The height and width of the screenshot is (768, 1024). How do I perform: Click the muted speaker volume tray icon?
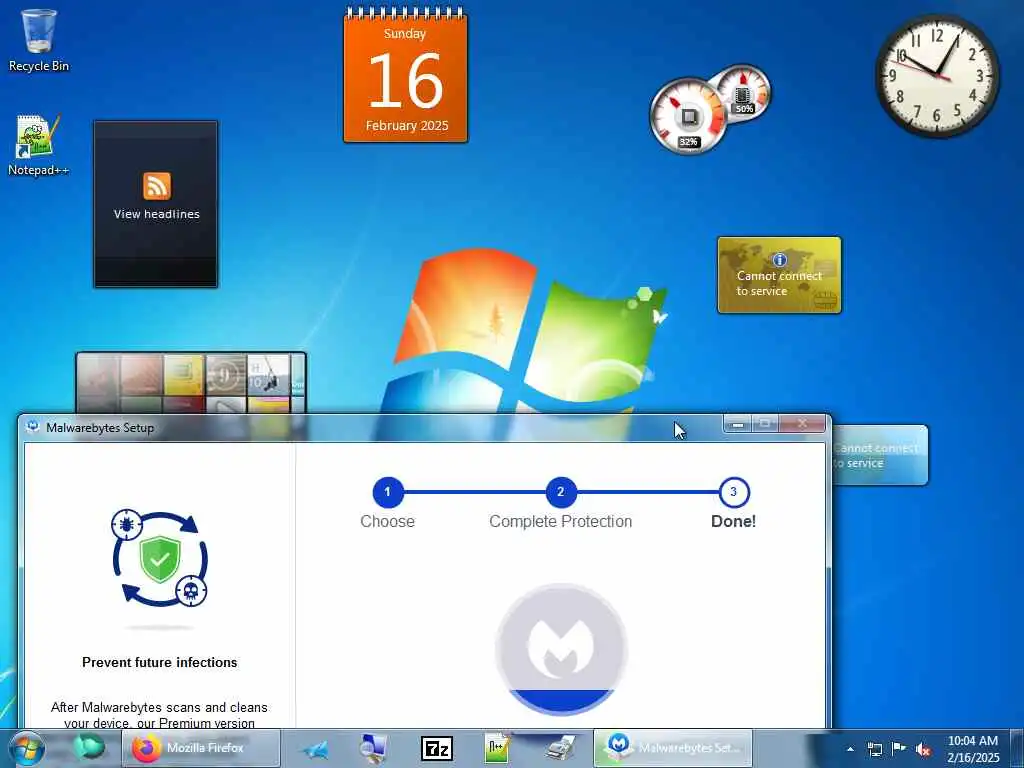(x=923, y=750)
